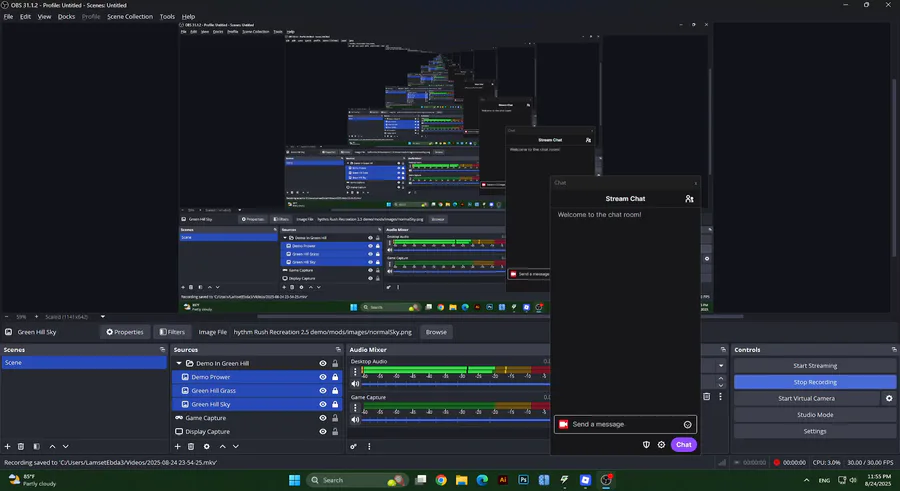
Task: Open the File menu
Action: (8, 17)
